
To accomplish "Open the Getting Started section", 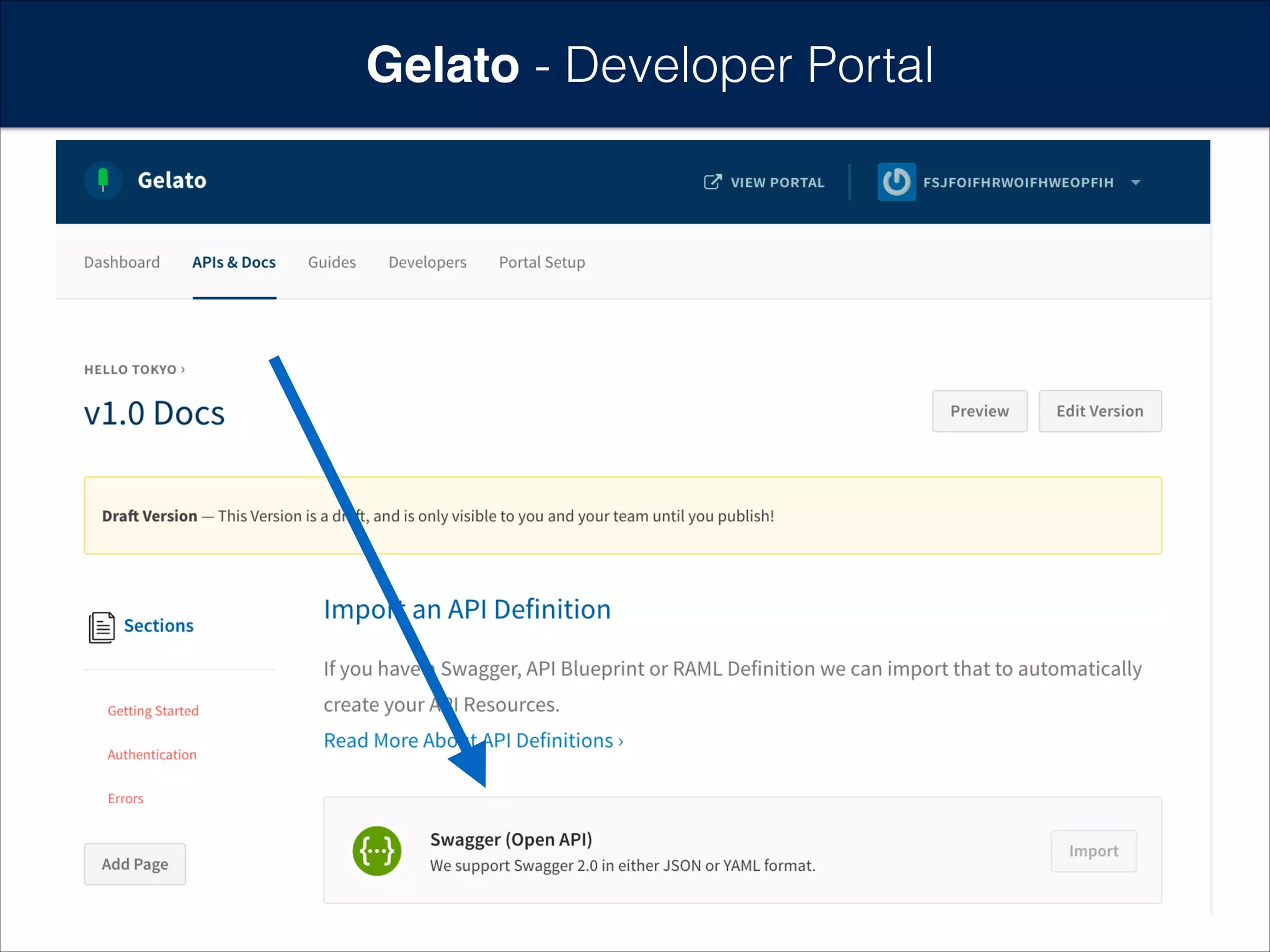I will coord(153,711).
